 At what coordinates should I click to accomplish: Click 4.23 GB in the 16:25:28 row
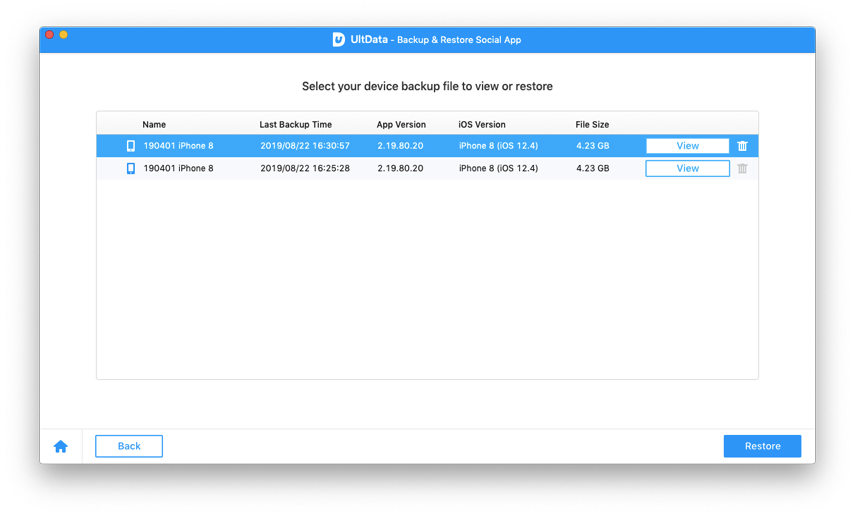pyautogui.click(x=593, y=169)
